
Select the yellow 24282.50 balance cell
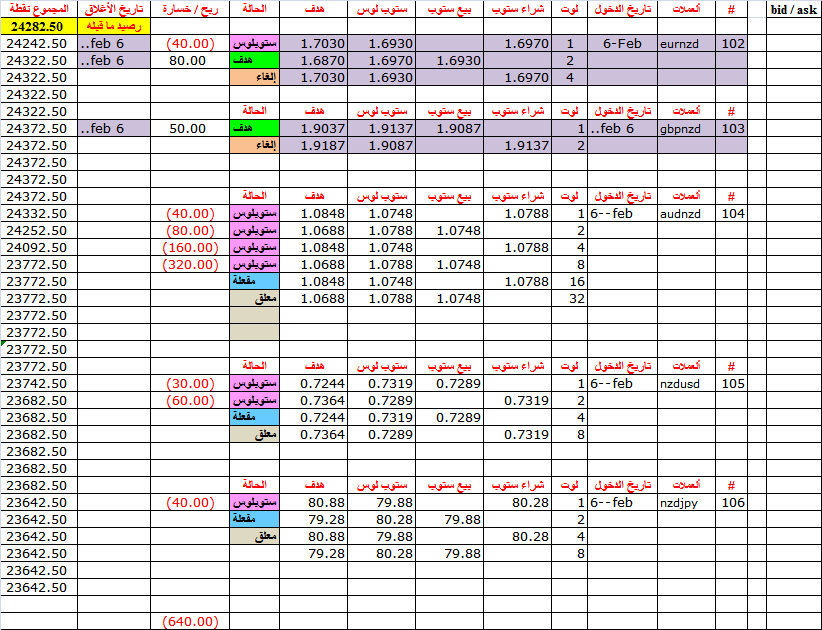[40, 27]
